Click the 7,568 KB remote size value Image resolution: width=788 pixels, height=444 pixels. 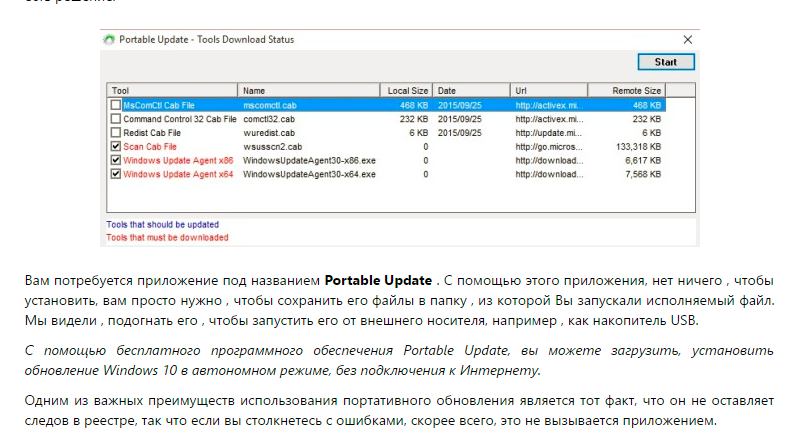coord(643,174)
